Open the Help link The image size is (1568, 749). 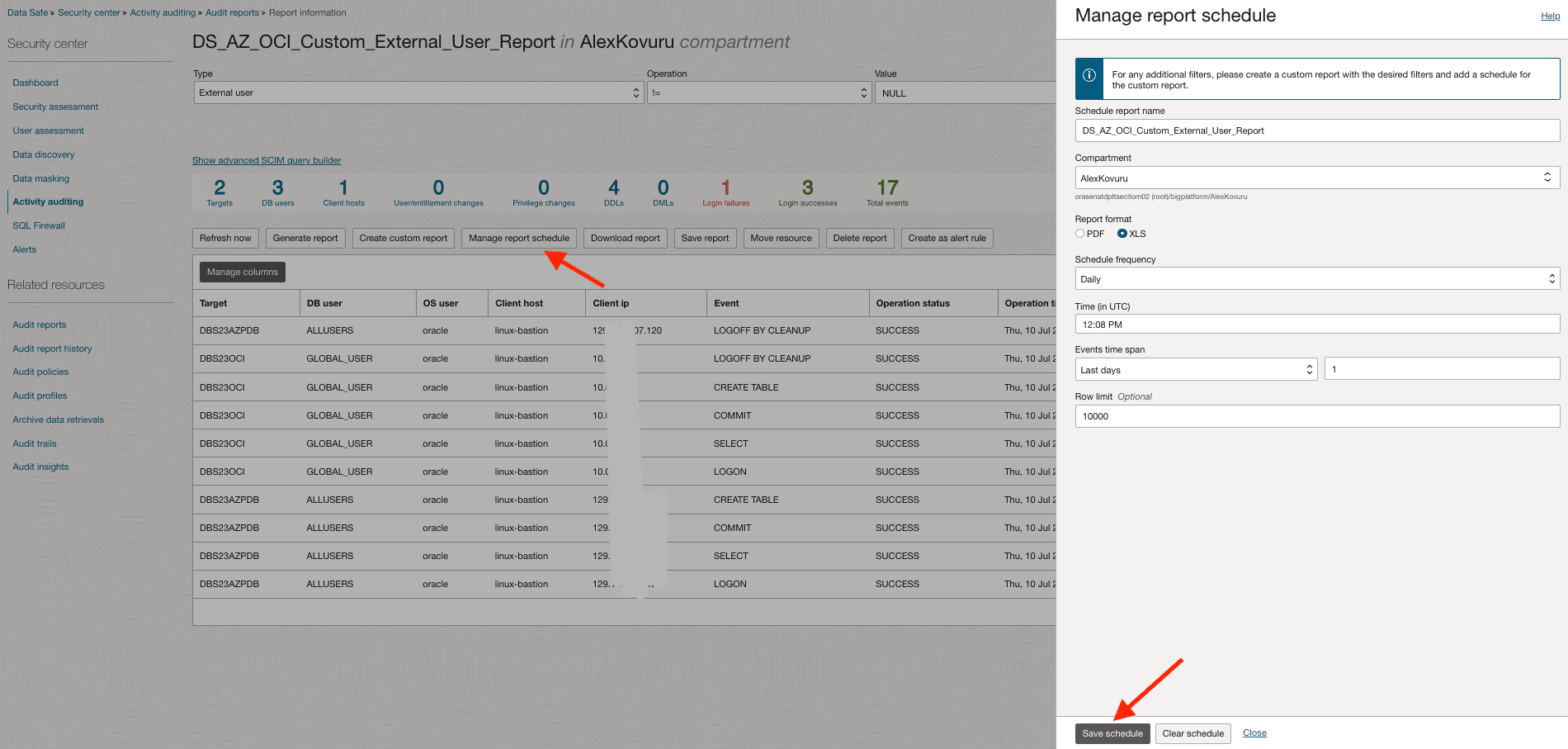pyautogui.click(x=1550, y=16)
